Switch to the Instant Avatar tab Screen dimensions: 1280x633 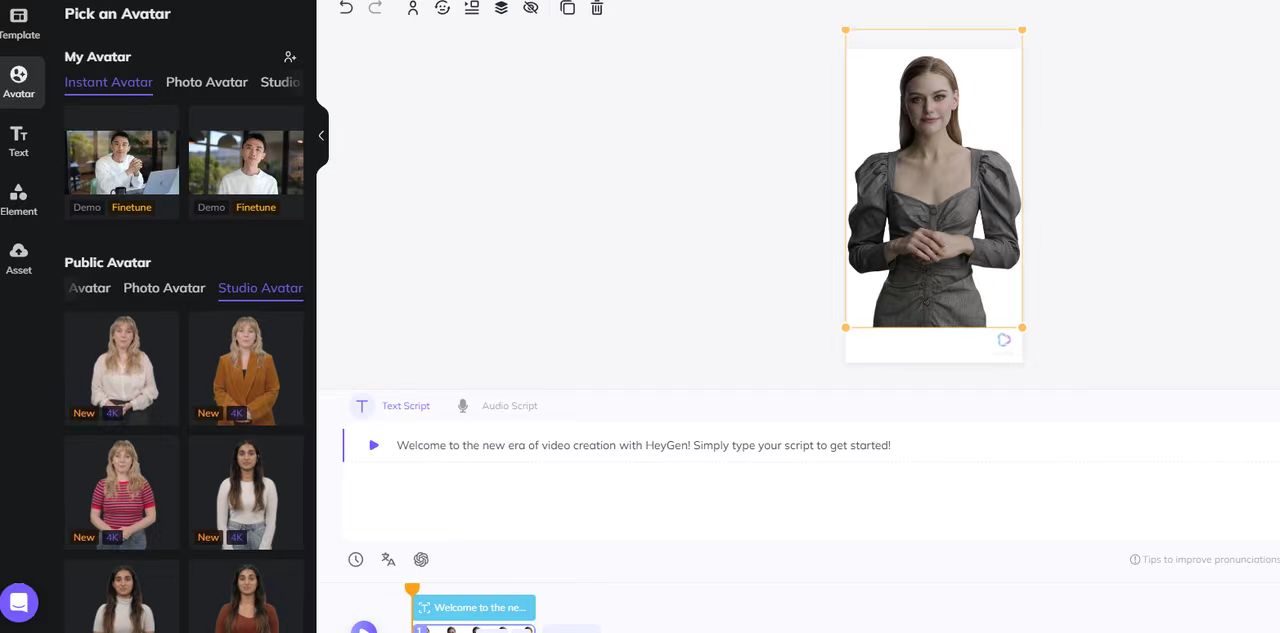[109, 82]
